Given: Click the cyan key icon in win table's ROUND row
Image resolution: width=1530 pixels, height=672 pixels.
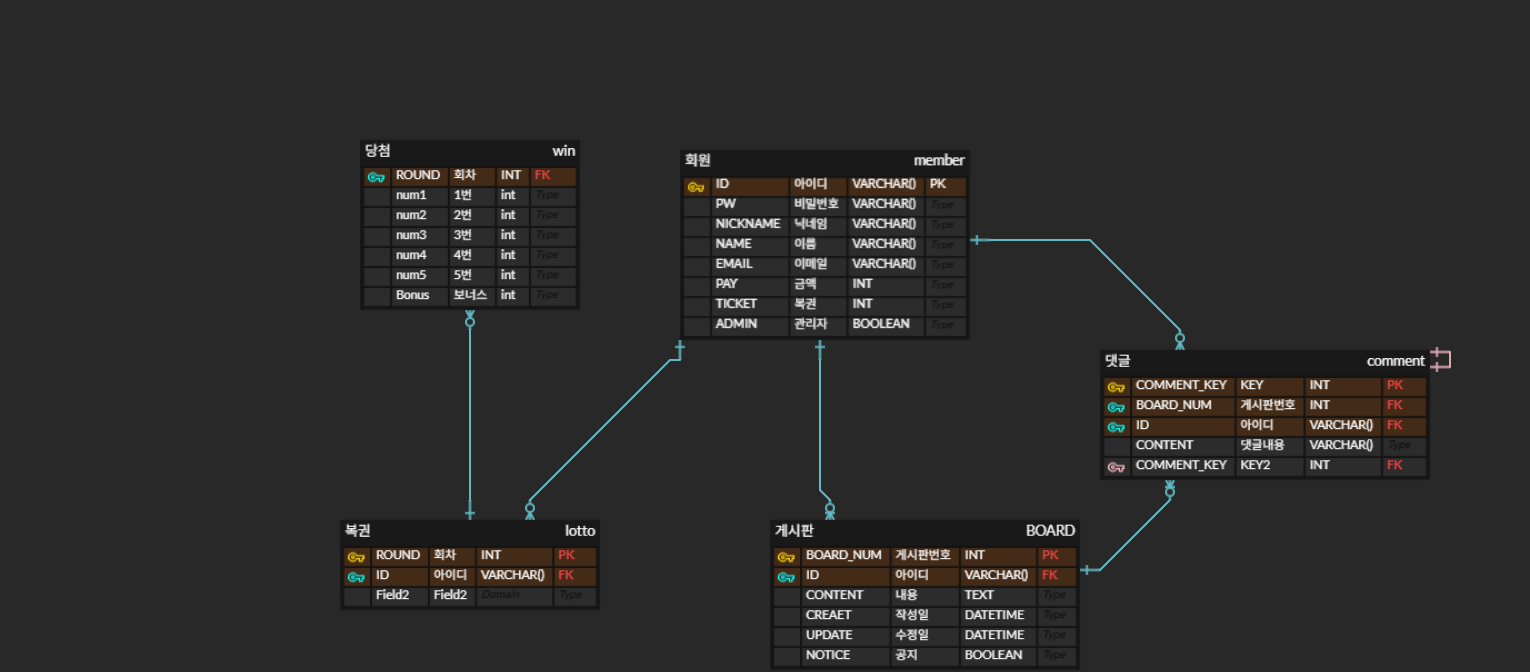Looking at the screenshot, I should click(x=376, y=176).
